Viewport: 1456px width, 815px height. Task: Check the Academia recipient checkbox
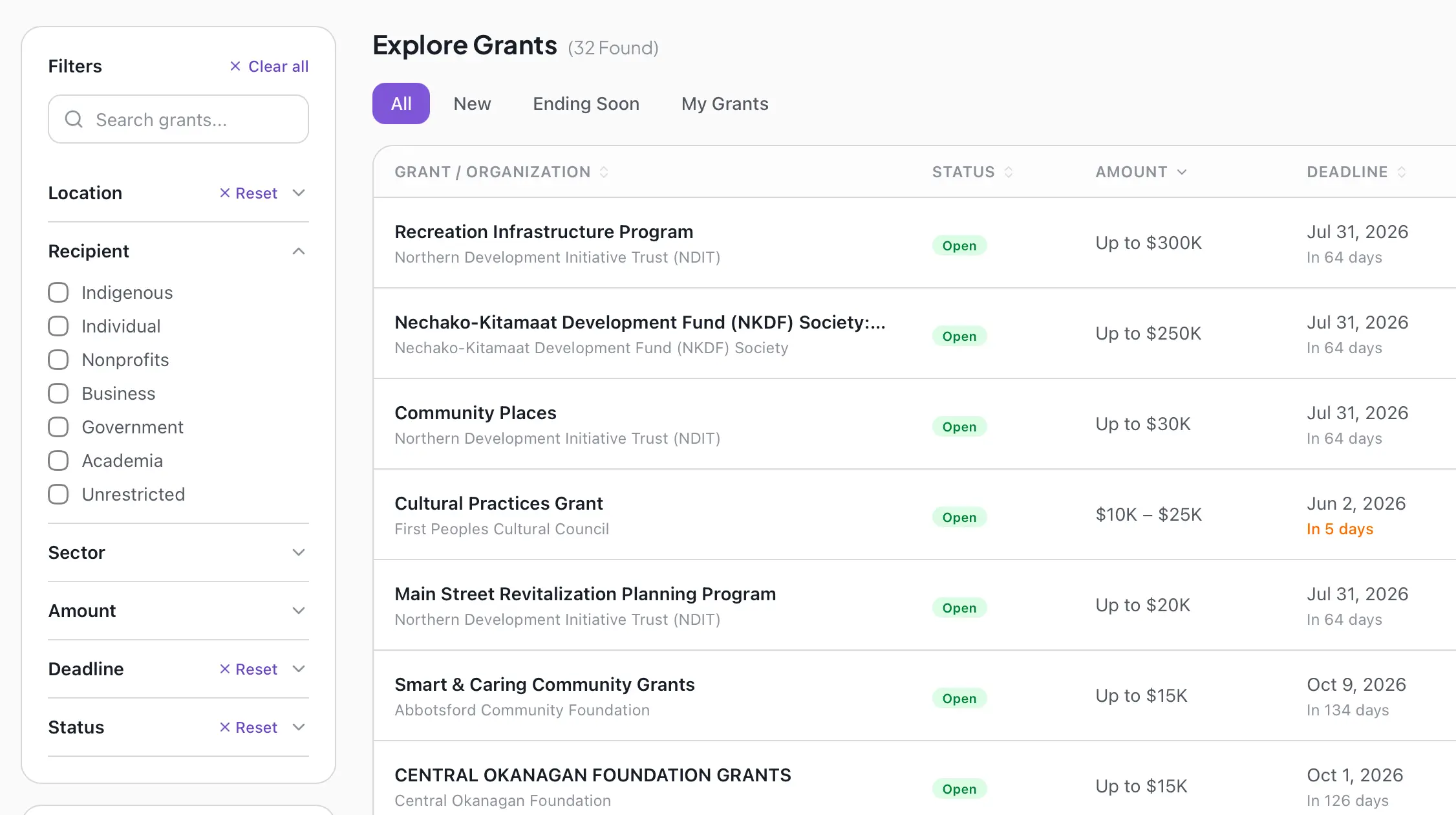coord(58,461)
